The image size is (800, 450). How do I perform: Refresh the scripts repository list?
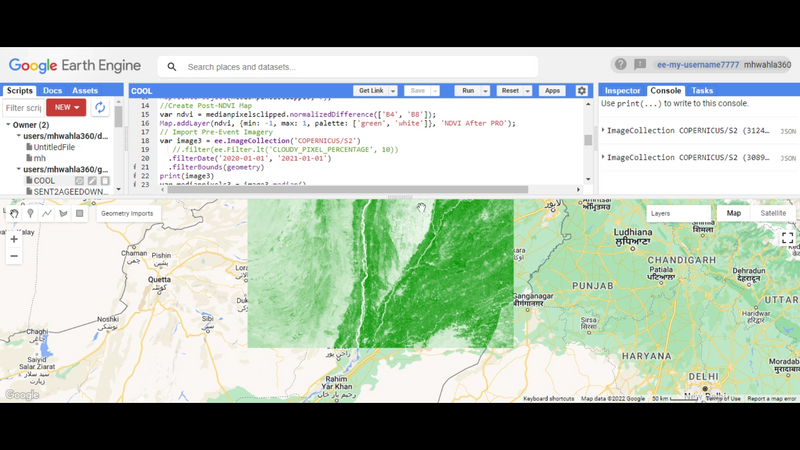point(100,107)
